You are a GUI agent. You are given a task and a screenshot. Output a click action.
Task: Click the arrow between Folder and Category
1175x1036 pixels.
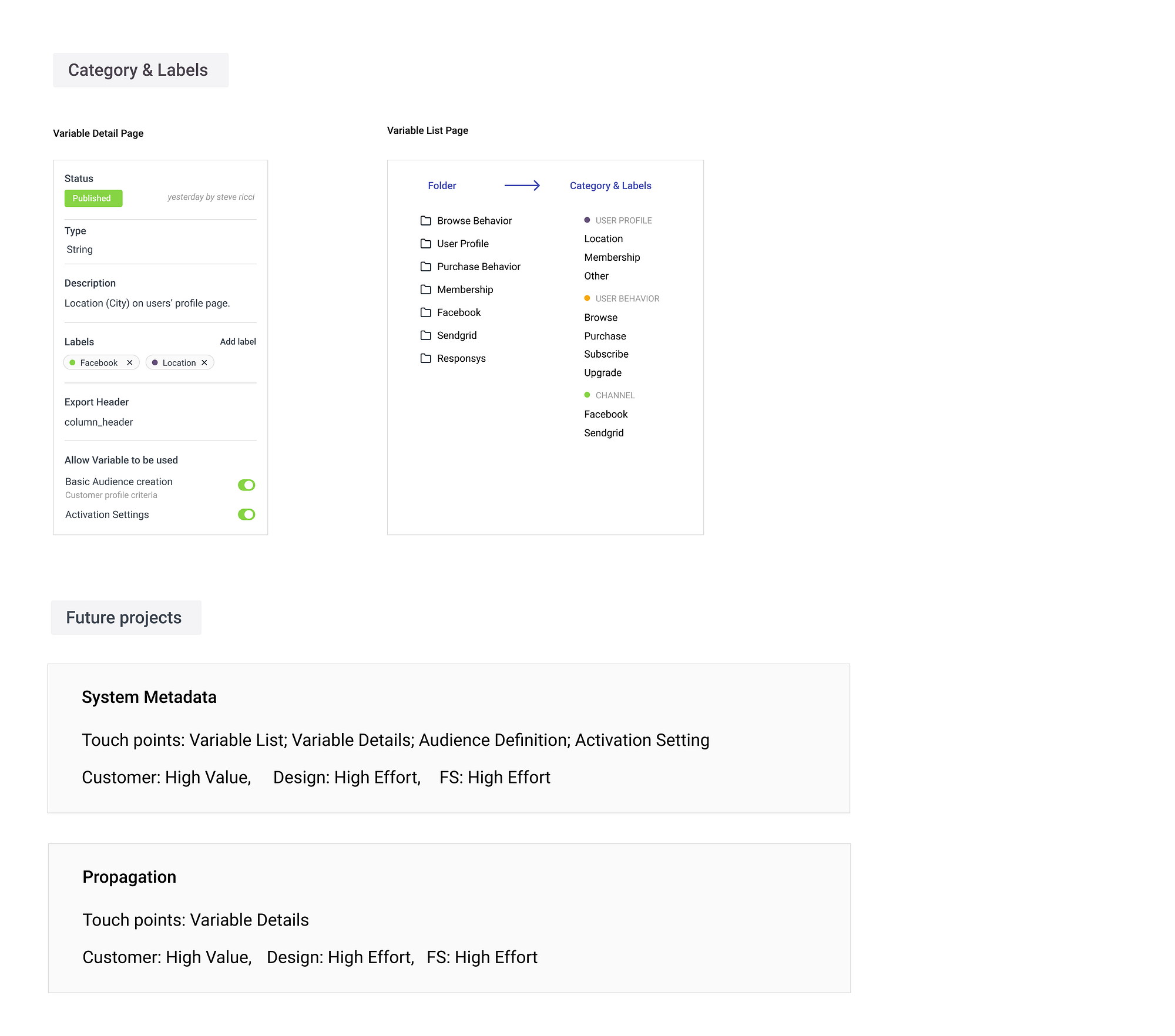(522, 186)
